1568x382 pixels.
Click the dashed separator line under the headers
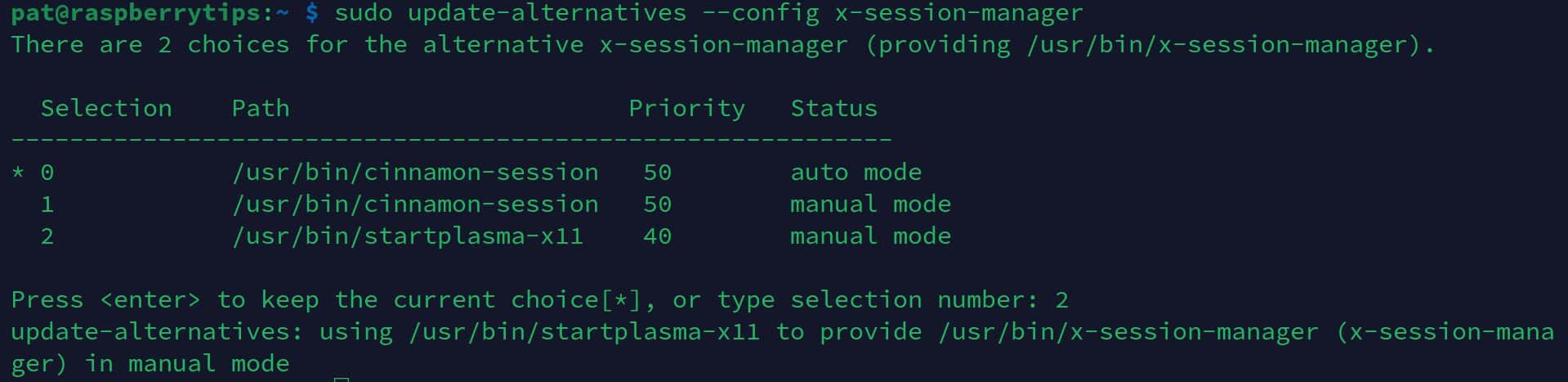pos(451,140)
